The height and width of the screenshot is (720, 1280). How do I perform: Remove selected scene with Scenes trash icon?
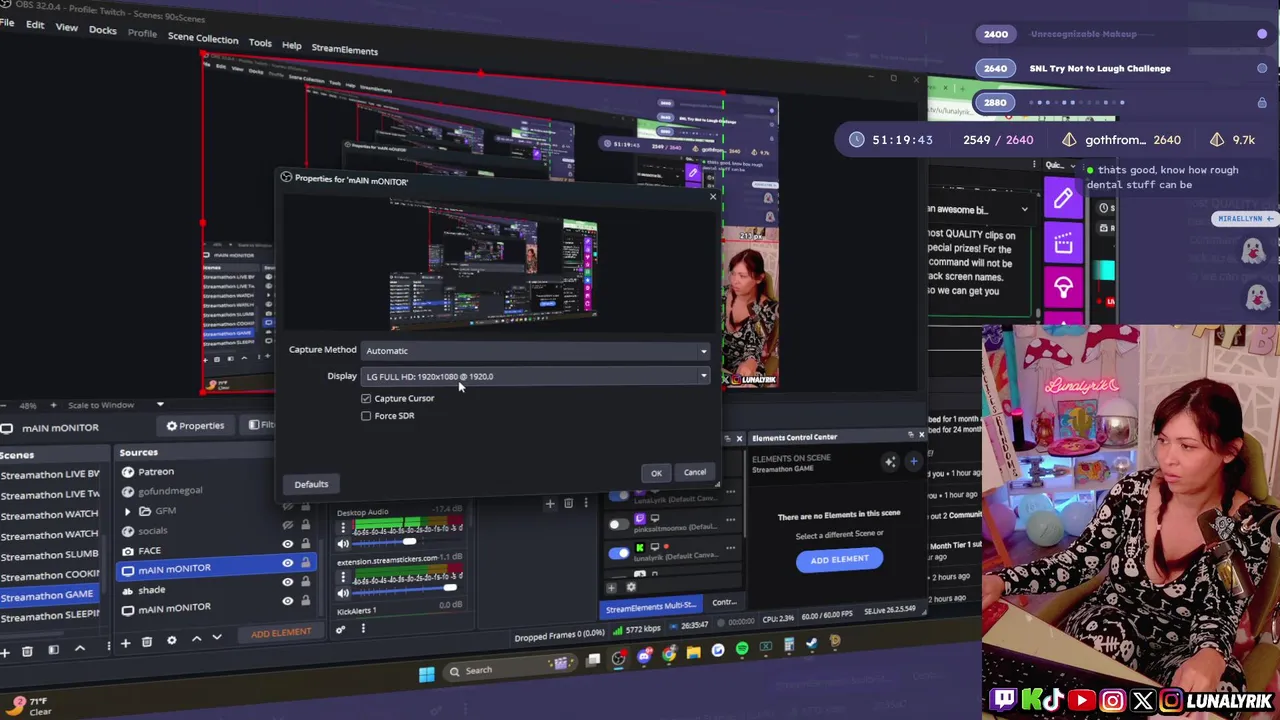[27, 651]
